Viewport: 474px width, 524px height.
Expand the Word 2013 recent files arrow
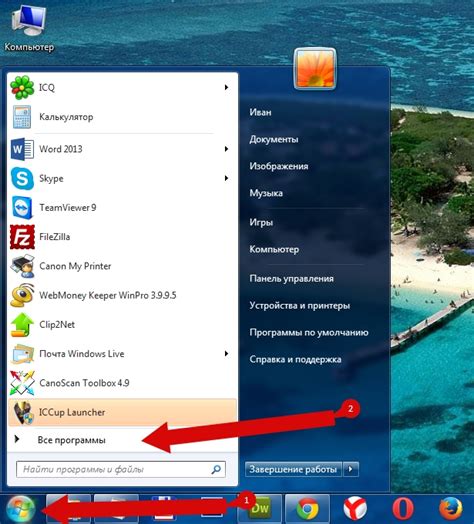click(x=226, y=149)
